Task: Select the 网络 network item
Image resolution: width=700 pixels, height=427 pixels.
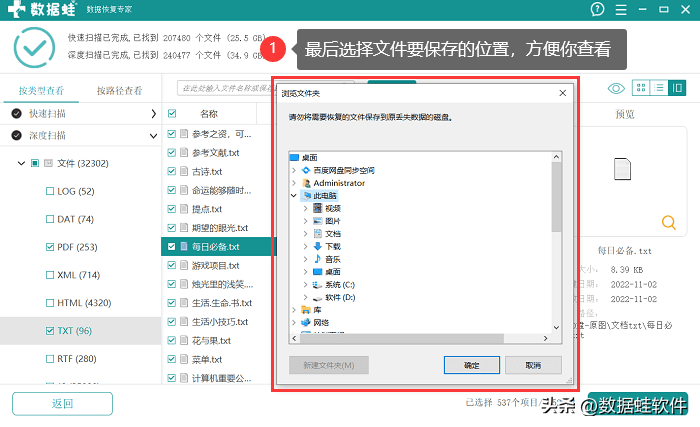Action: 315,322
